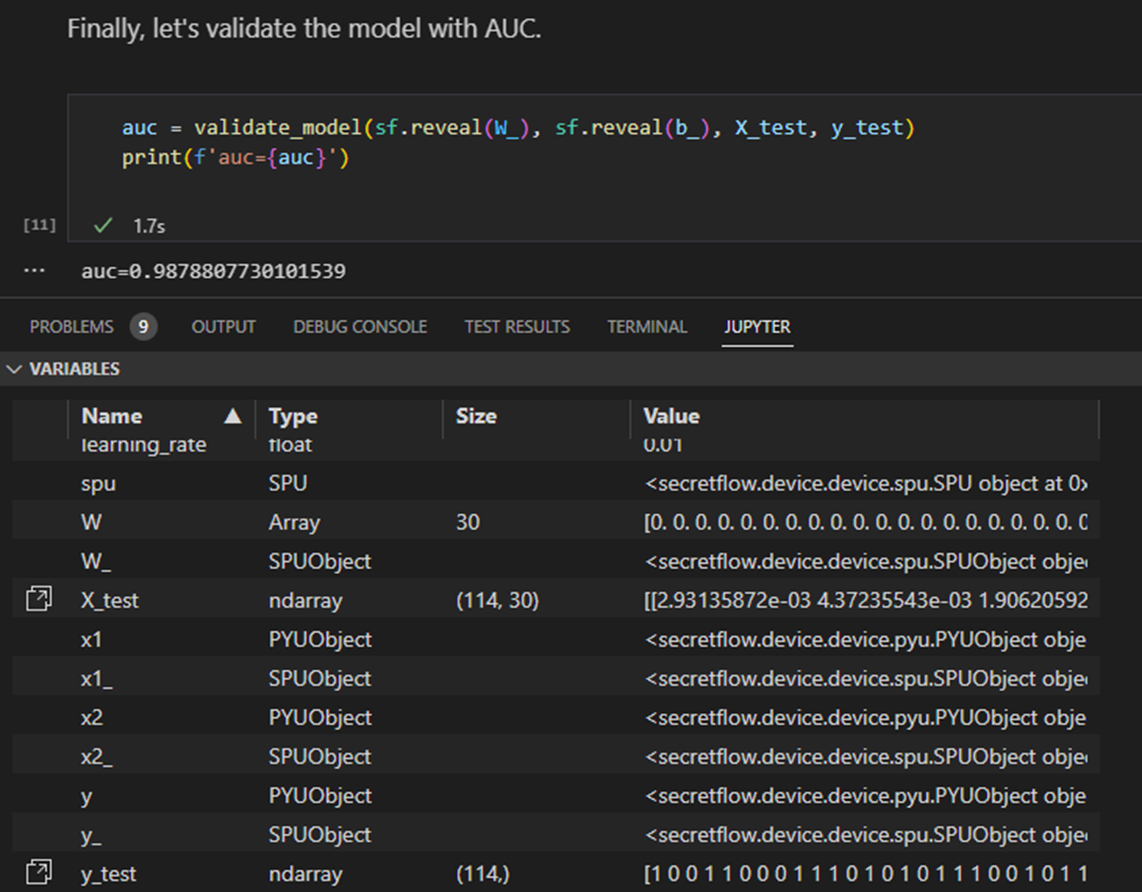Click the cell execution count [11]

pos(38,224)
